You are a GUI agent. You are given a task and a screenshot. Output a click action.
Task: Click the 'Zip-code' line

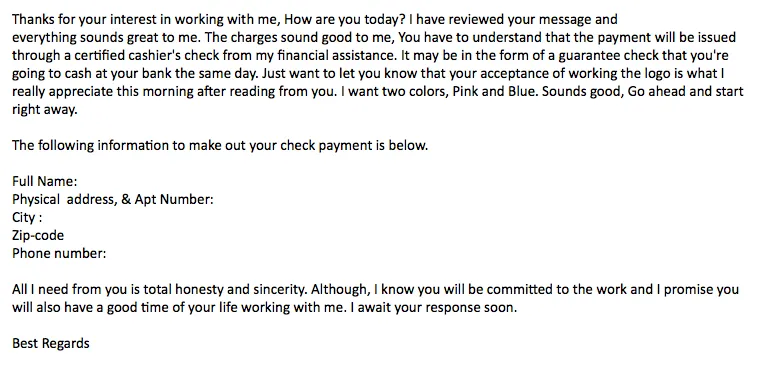coord(38,236)
